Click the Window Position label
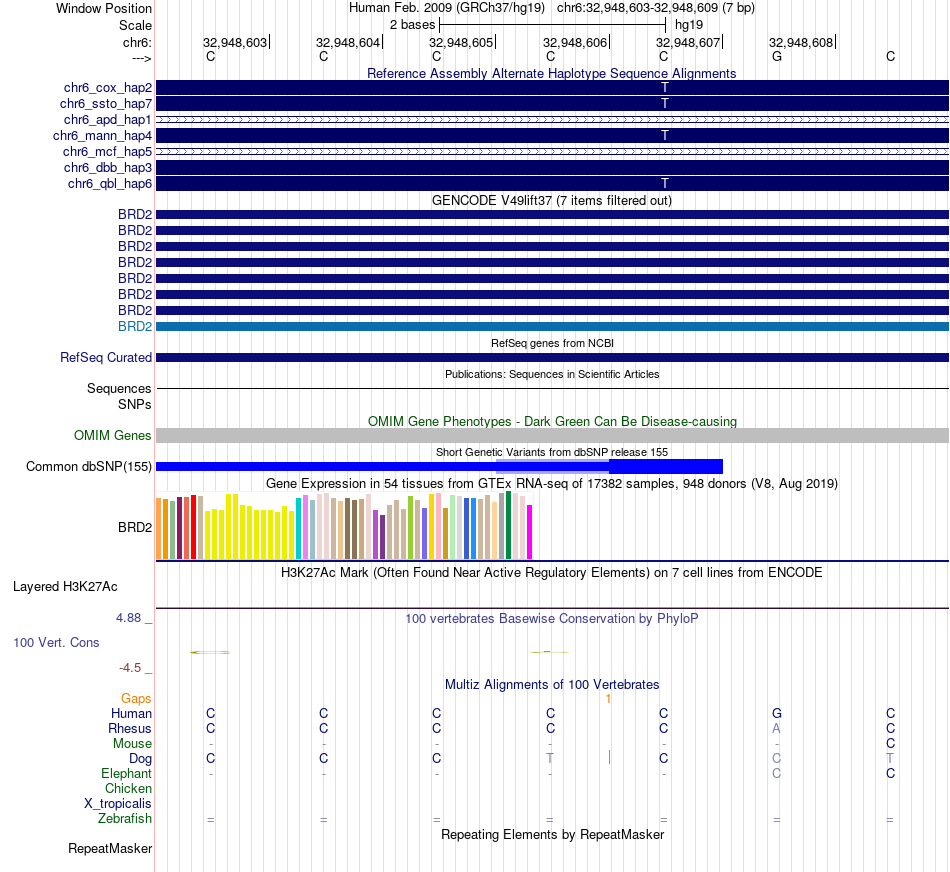950x872 pixels. point(104,8)
